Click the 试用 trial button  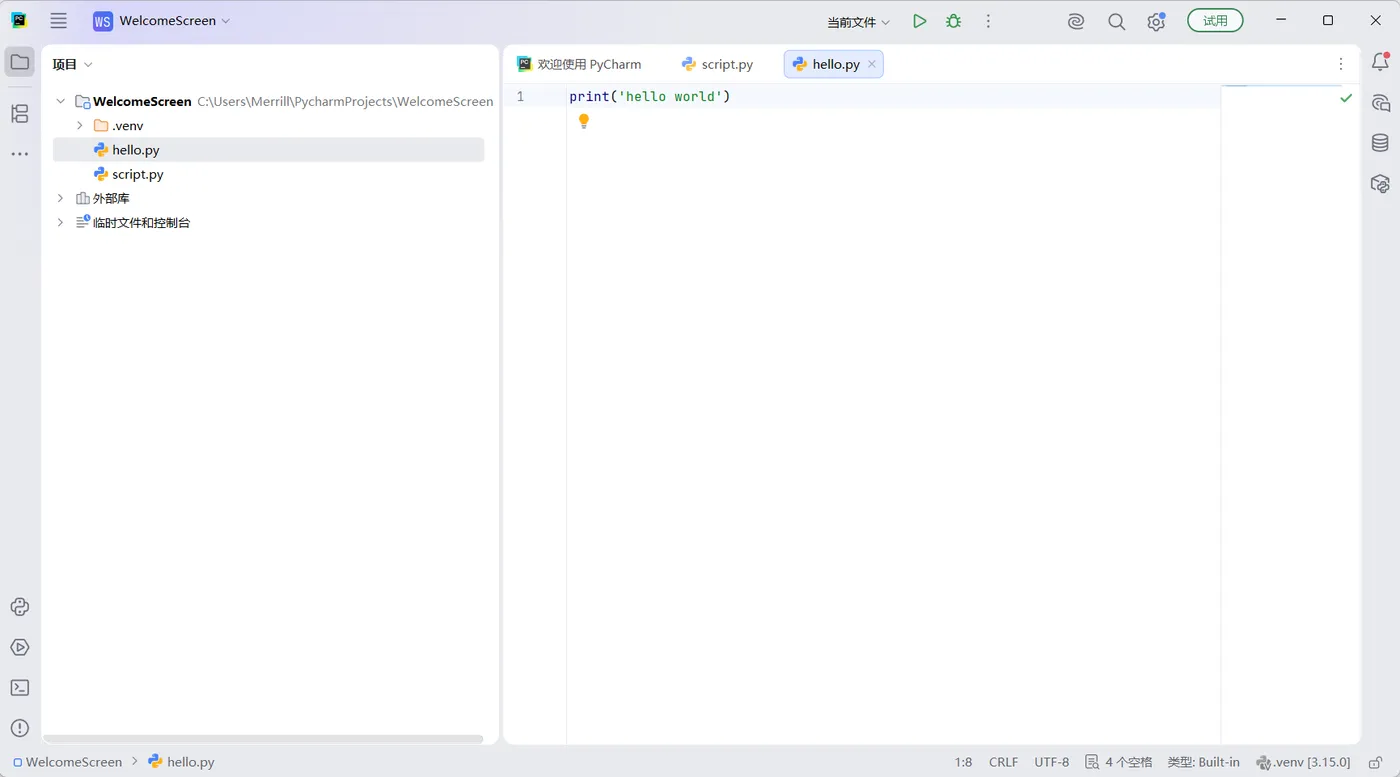click(1215, 21)
